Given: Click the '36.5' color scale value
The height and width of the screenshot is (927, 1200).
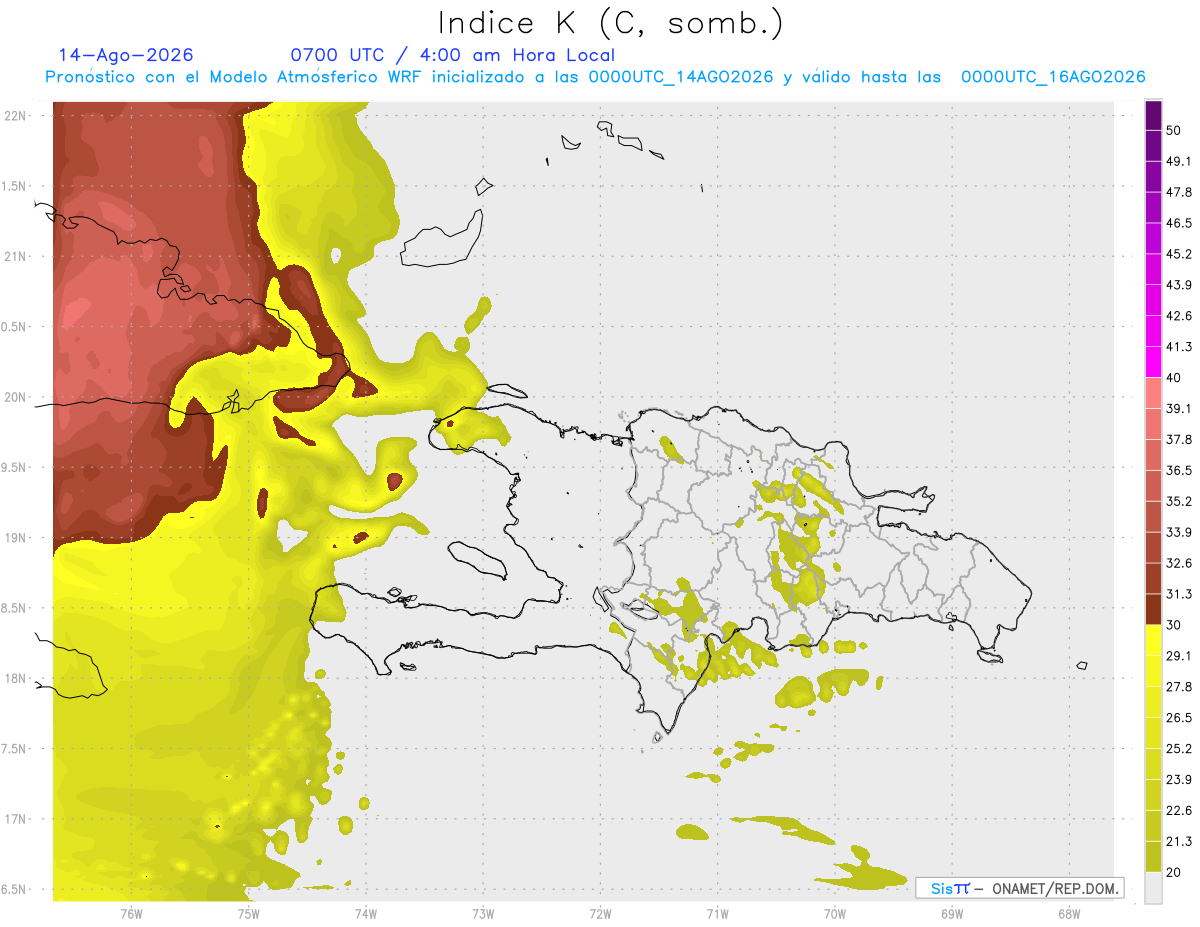Looking at the screenshot, I should pos(1179,470).
